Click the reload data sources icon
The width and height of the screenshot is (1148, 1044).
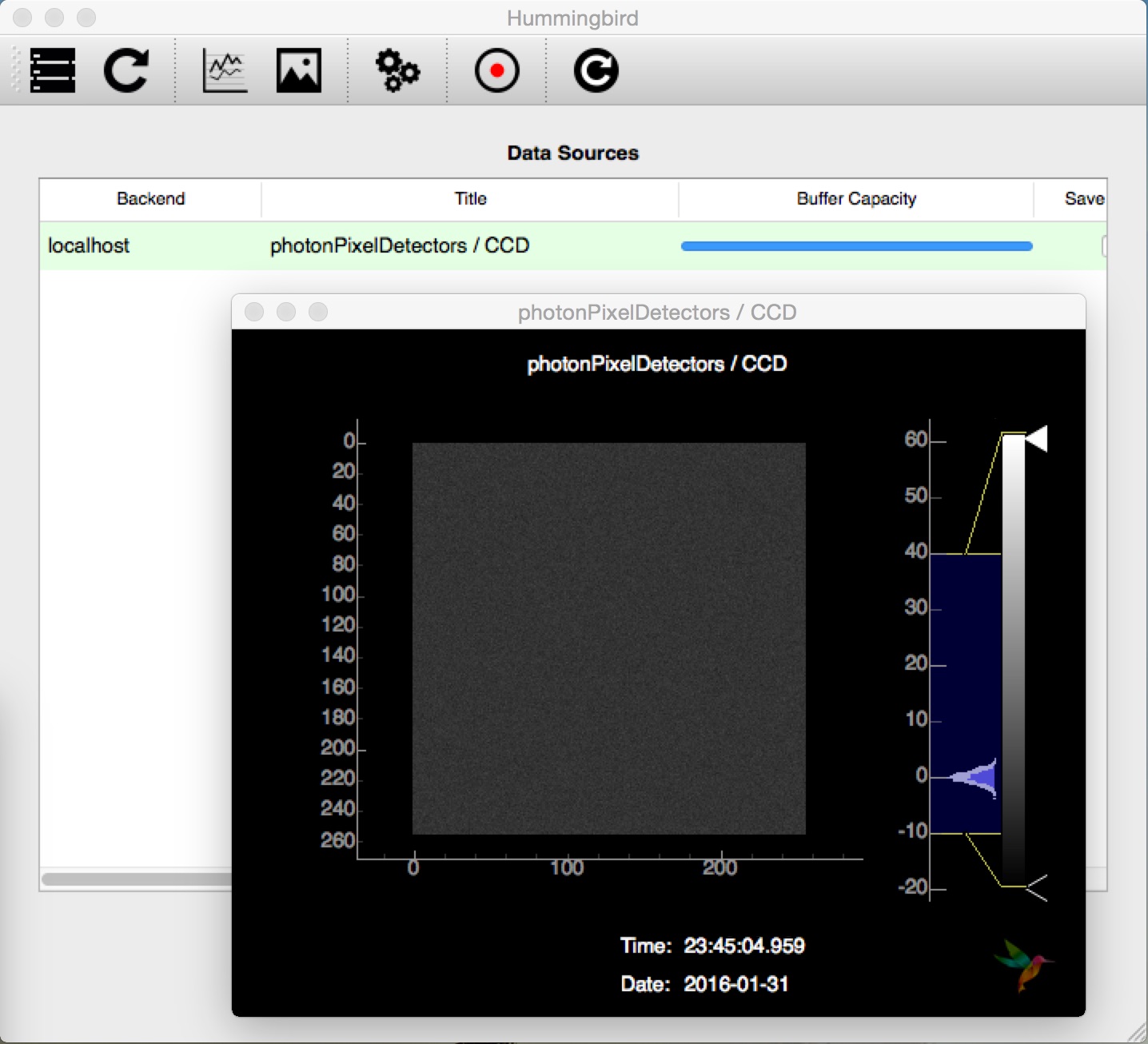[126, 70]
